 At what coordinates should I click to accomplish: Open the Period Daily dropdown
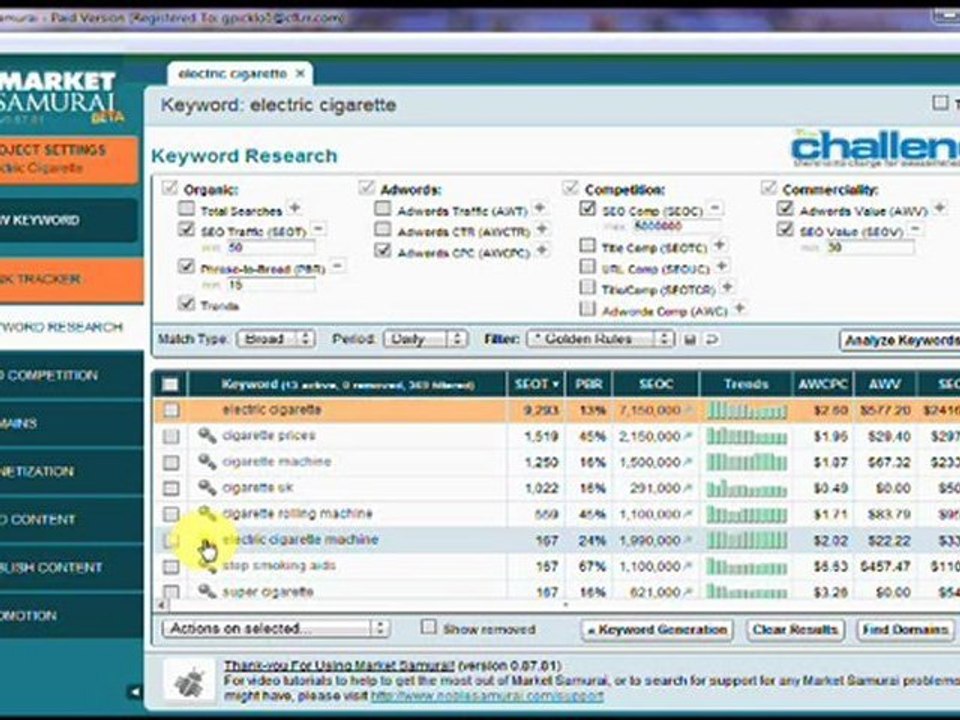tap(425, 339)
